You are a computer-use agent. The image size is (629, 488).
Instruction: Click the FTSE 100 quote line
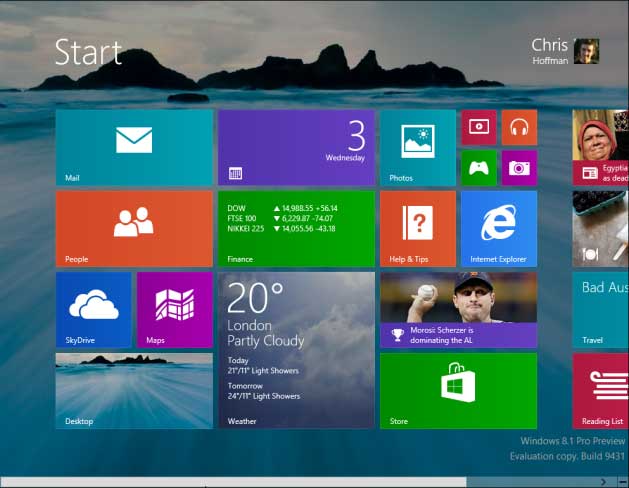(280, 219)
